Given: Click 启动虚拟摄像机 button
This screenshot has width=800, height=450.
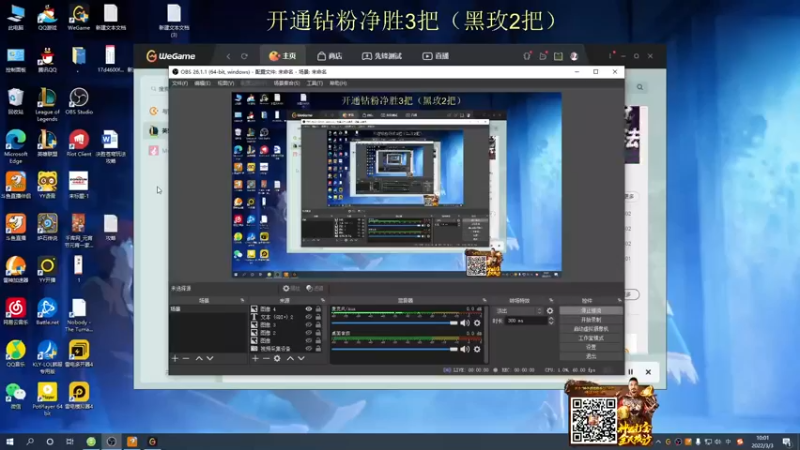Looking at the screenshot, I should click(x=591, y=329).
